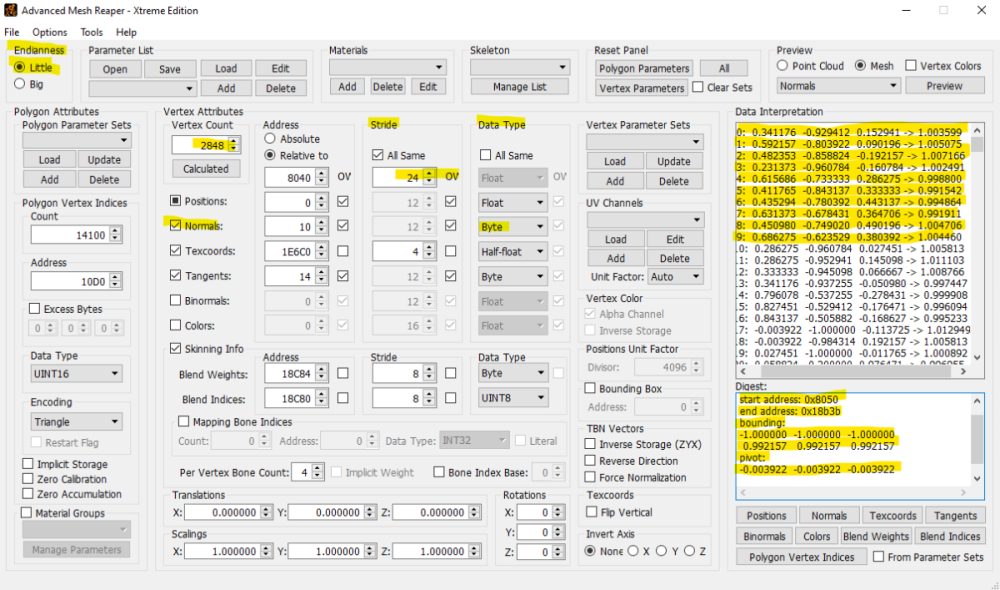
Task: Increment the Vertex Count spinner arrow
Action: click(234, 140)
